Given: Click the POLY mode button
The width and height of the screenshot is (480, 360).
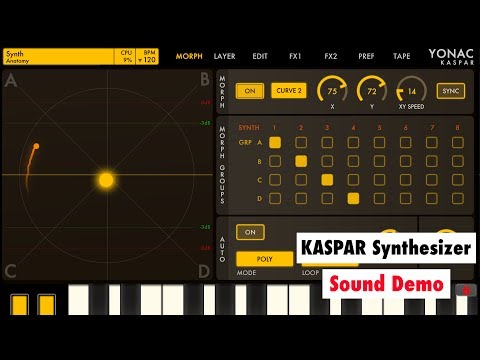Looking at the screenshot, I should [264, 259].
